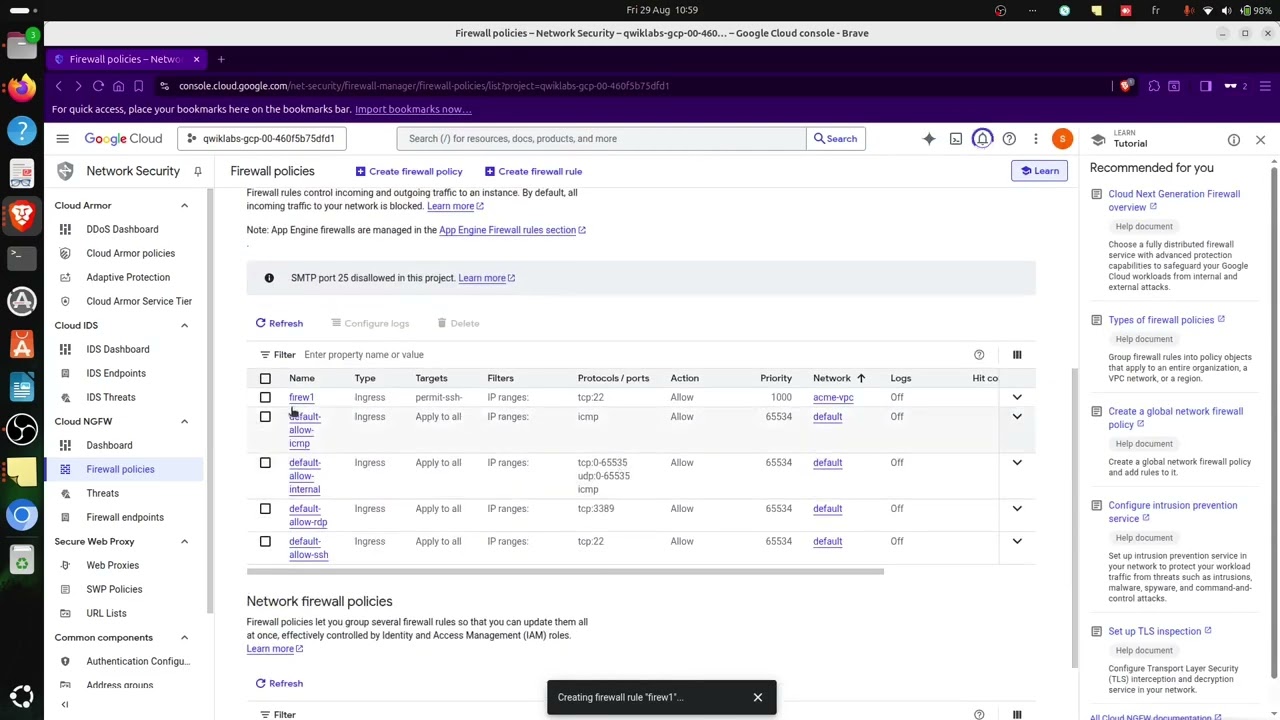Open the user account avatar
The height and width of the screenshot is (720, 1280).
(x=1063, y=139)
